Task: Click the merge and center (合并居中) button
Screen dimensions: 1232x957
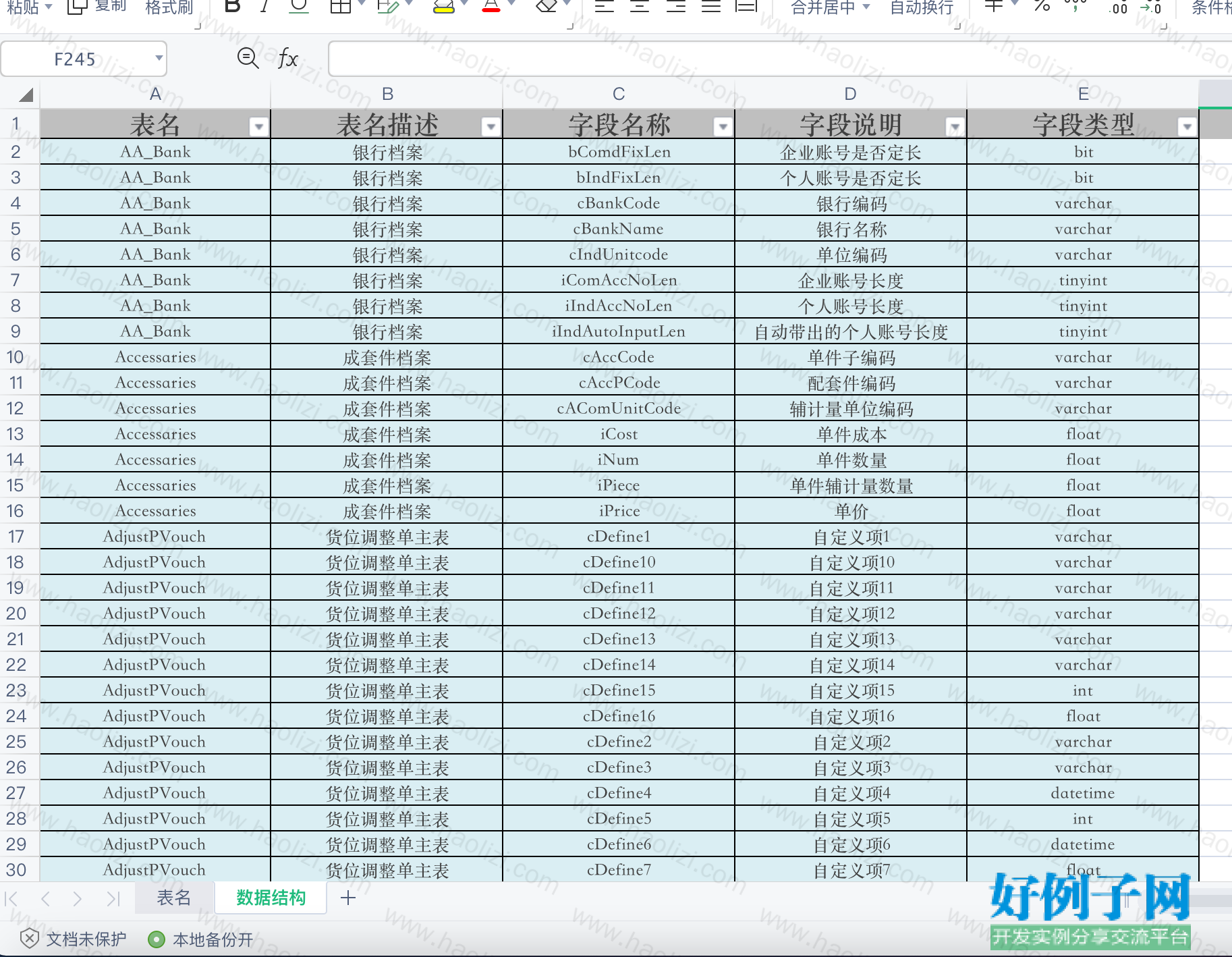Action: [822, 7]
